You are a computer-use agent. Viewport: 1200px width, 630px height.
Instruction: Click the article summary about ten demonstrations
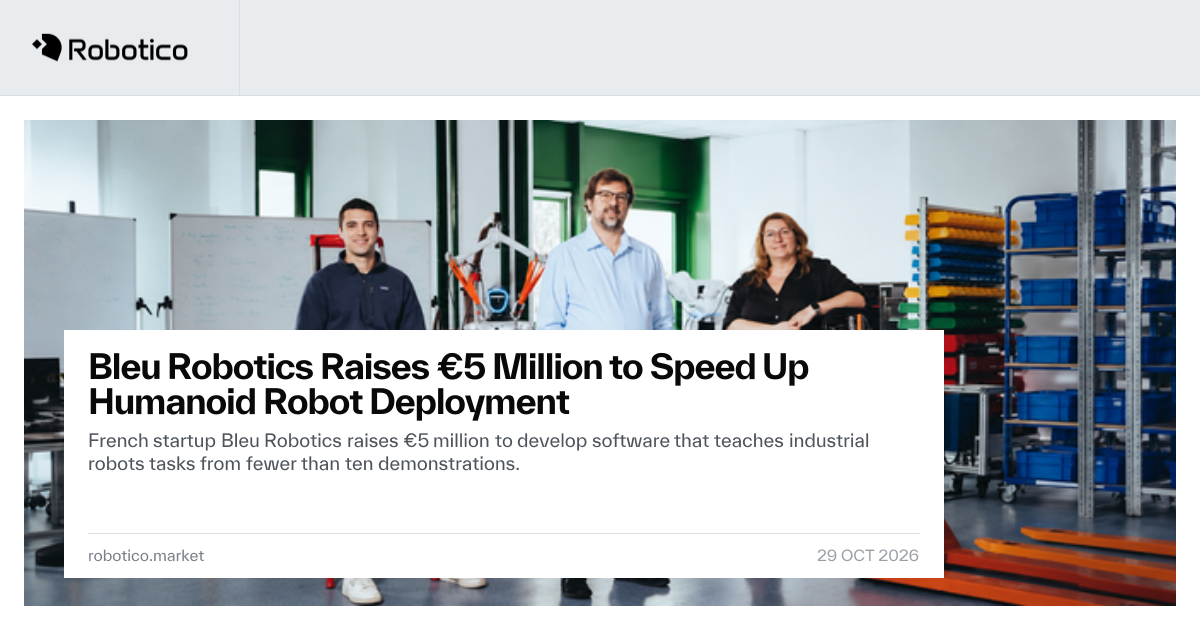tap(478, 452)
